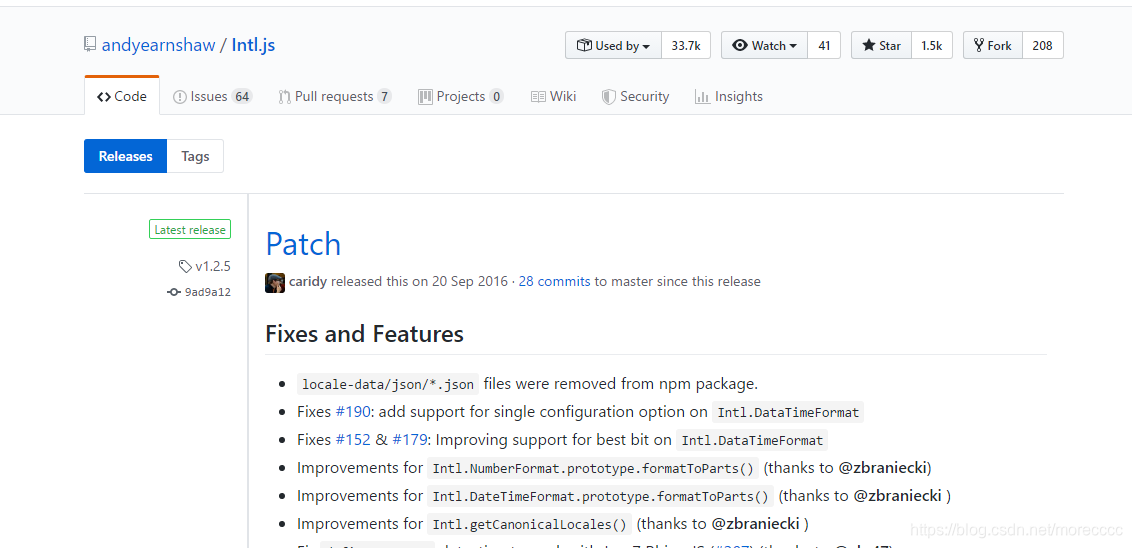Viewport: 1132px width, 548px height.
Task: Open issue #152 link
Action: [x=352, y=440]
